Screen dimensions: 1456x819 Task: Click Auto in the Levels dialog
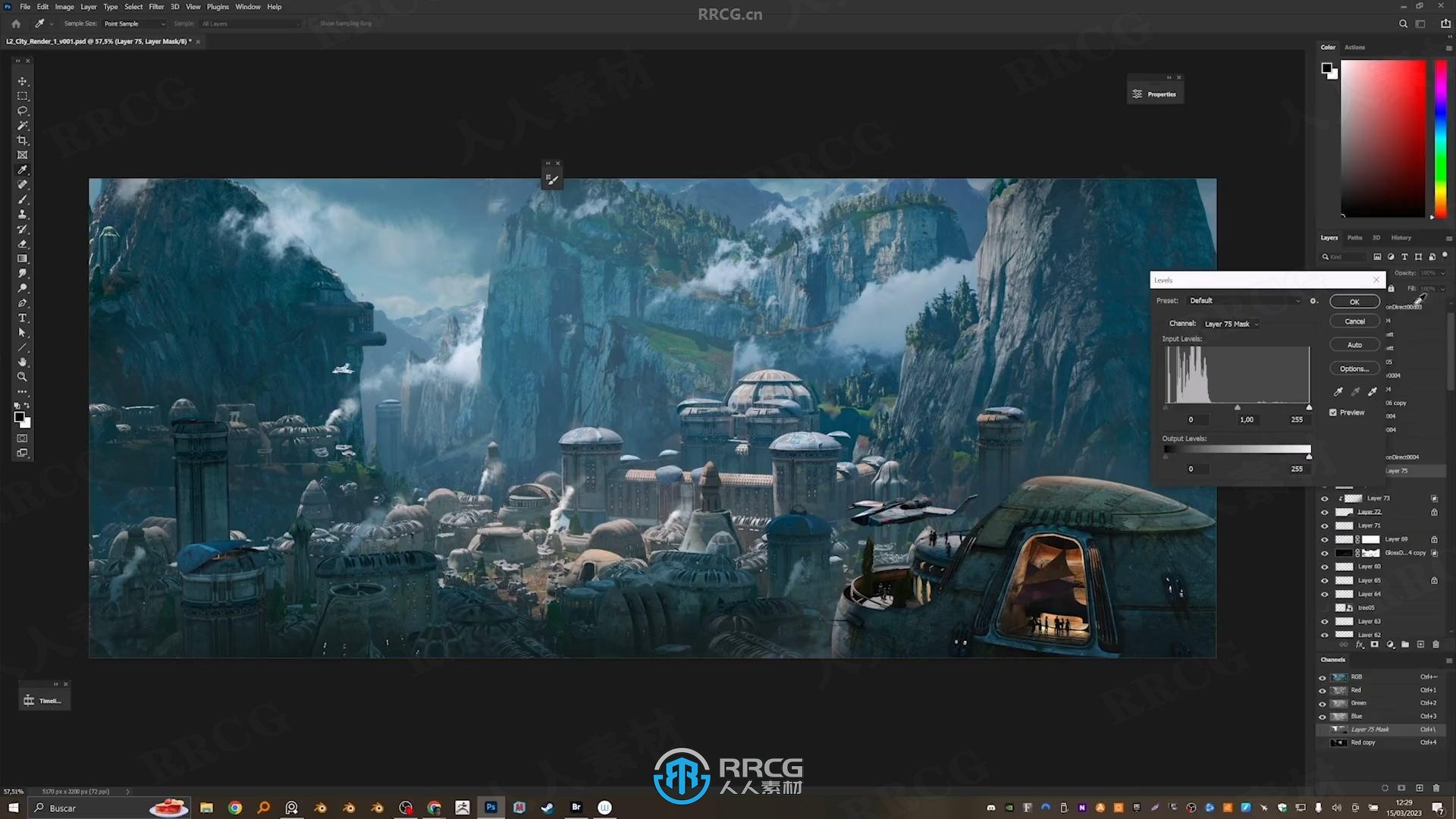(1354, 345)
